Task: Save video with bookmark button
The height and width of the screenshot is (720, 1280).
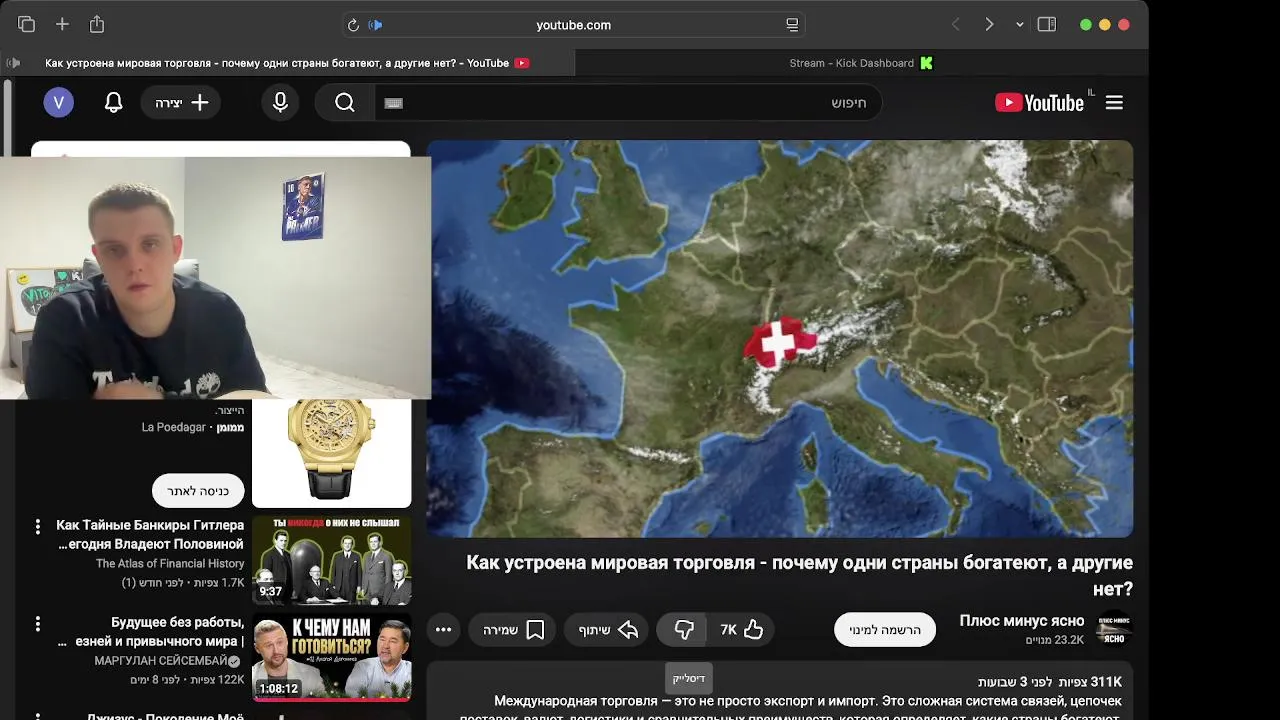Action: [x=513, y=629]
